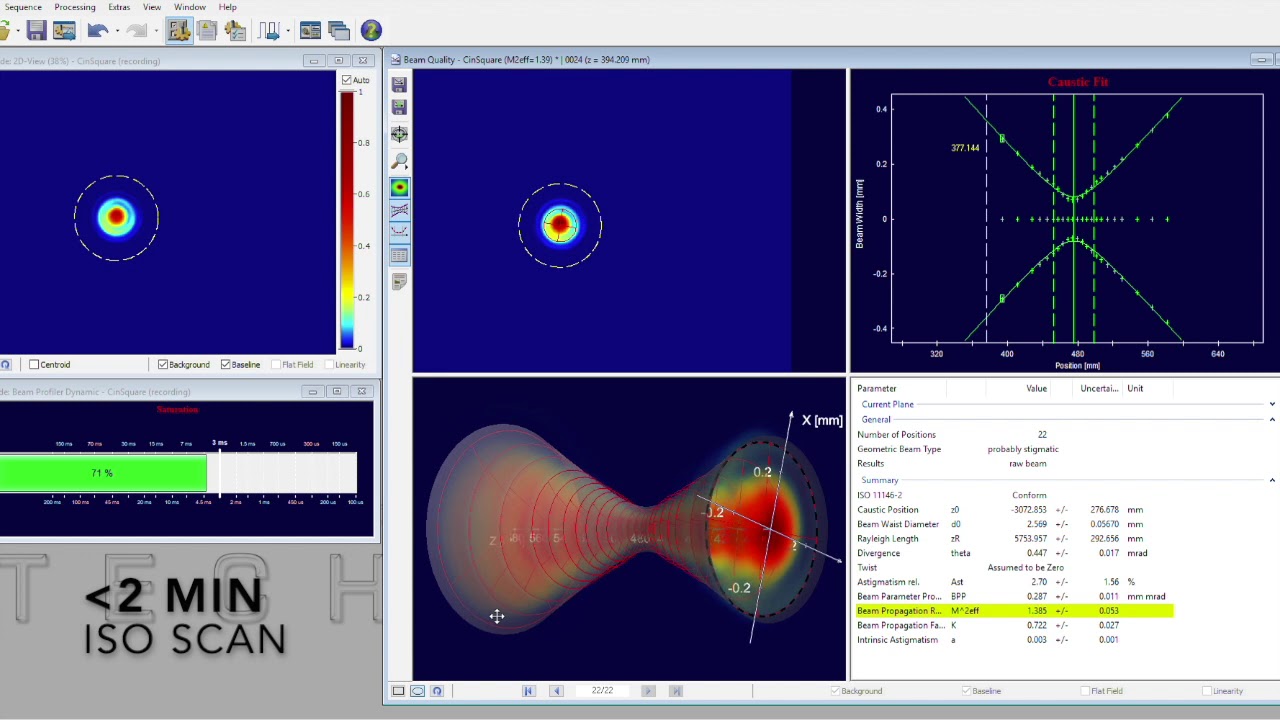This screenshot has width=1280, height=720.
Task: Toggle Baseline checkbox in the 2D-View window
Action: pyautogui.click(x=225, y=365)
